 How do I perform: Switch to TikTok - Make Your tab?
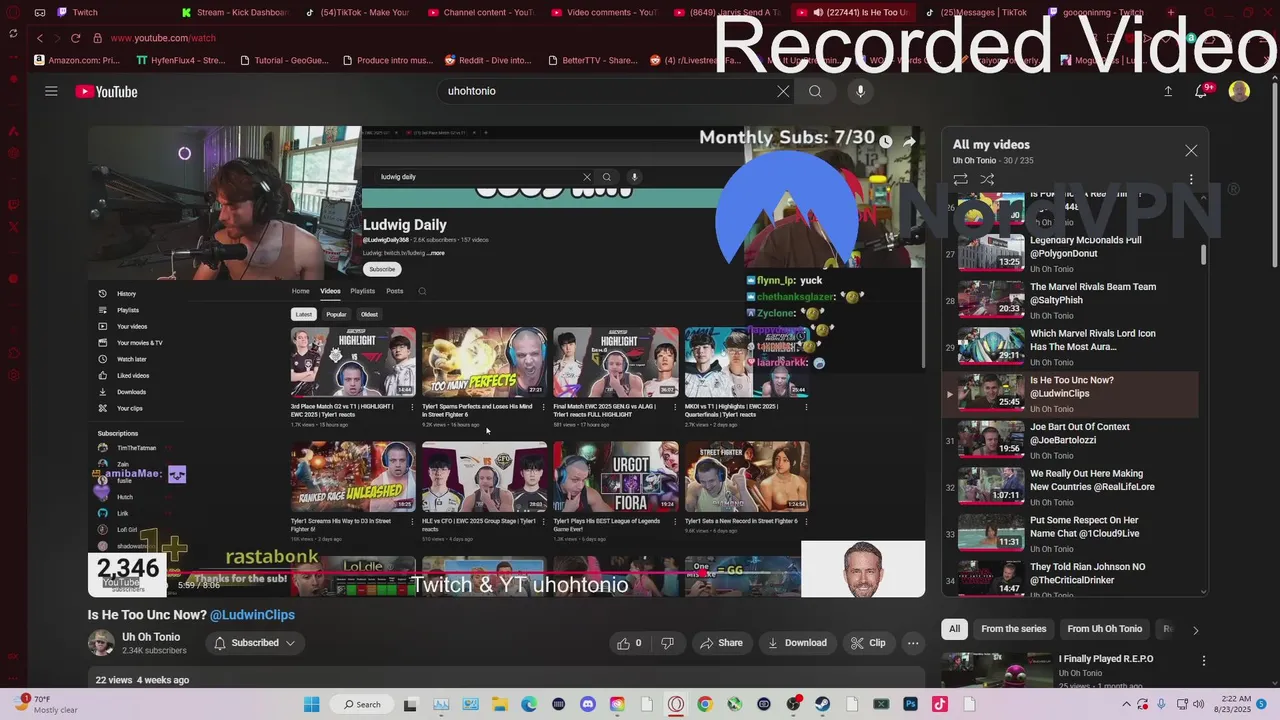(x=358, y=12)
